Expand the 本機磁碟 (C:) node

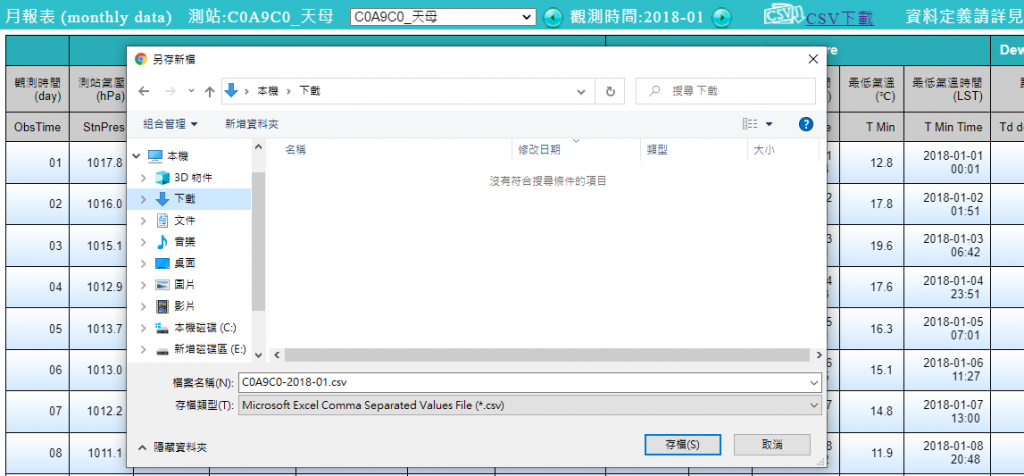[144, 328]
